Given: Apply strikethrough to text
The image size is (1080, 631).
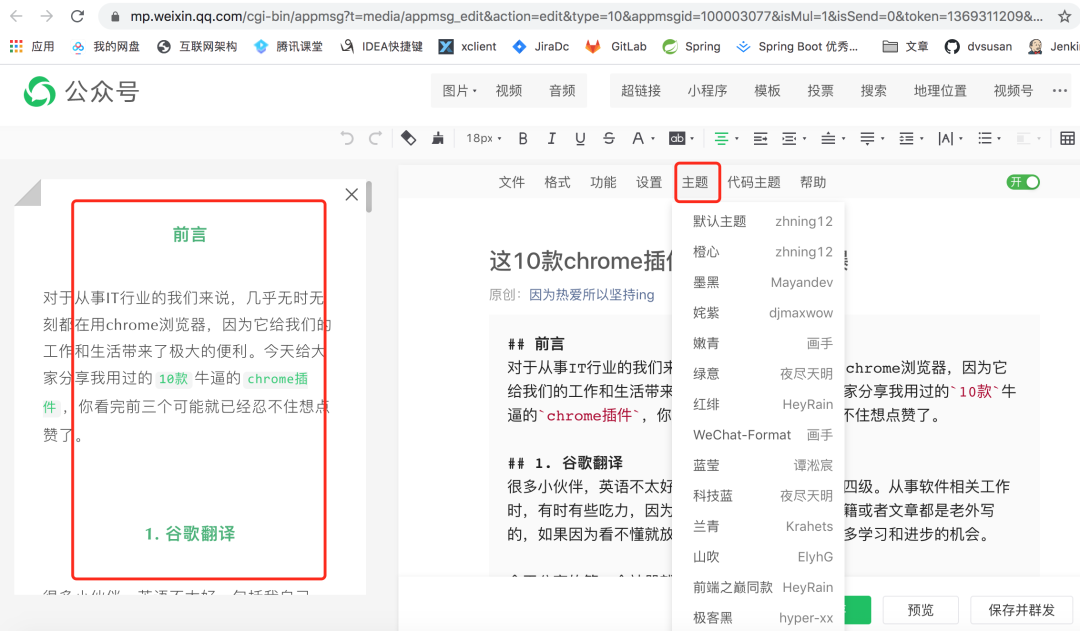Looking at the screenshot, I should tap(607, 138).
